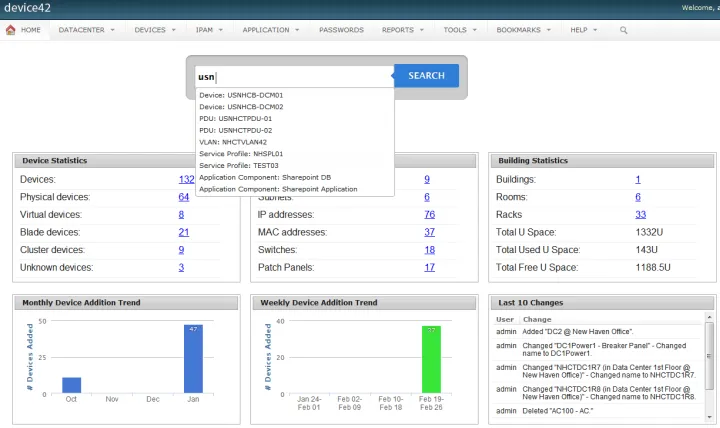
Task: Expand the IPAM dropdown arrow
Action: point(220,30)
